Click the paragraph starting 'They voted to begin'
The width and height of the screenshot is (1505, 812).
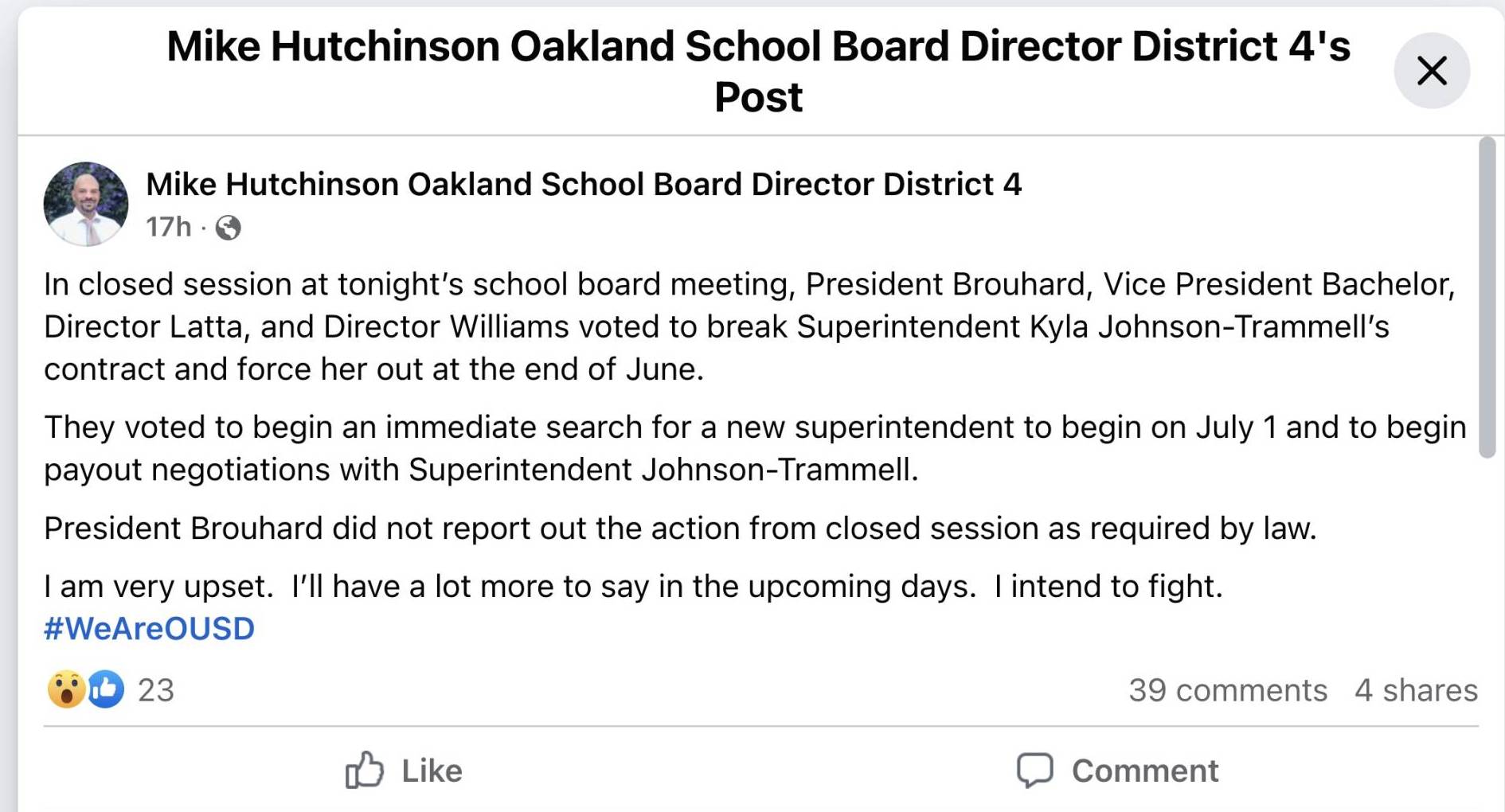click(x=755, y=448)
